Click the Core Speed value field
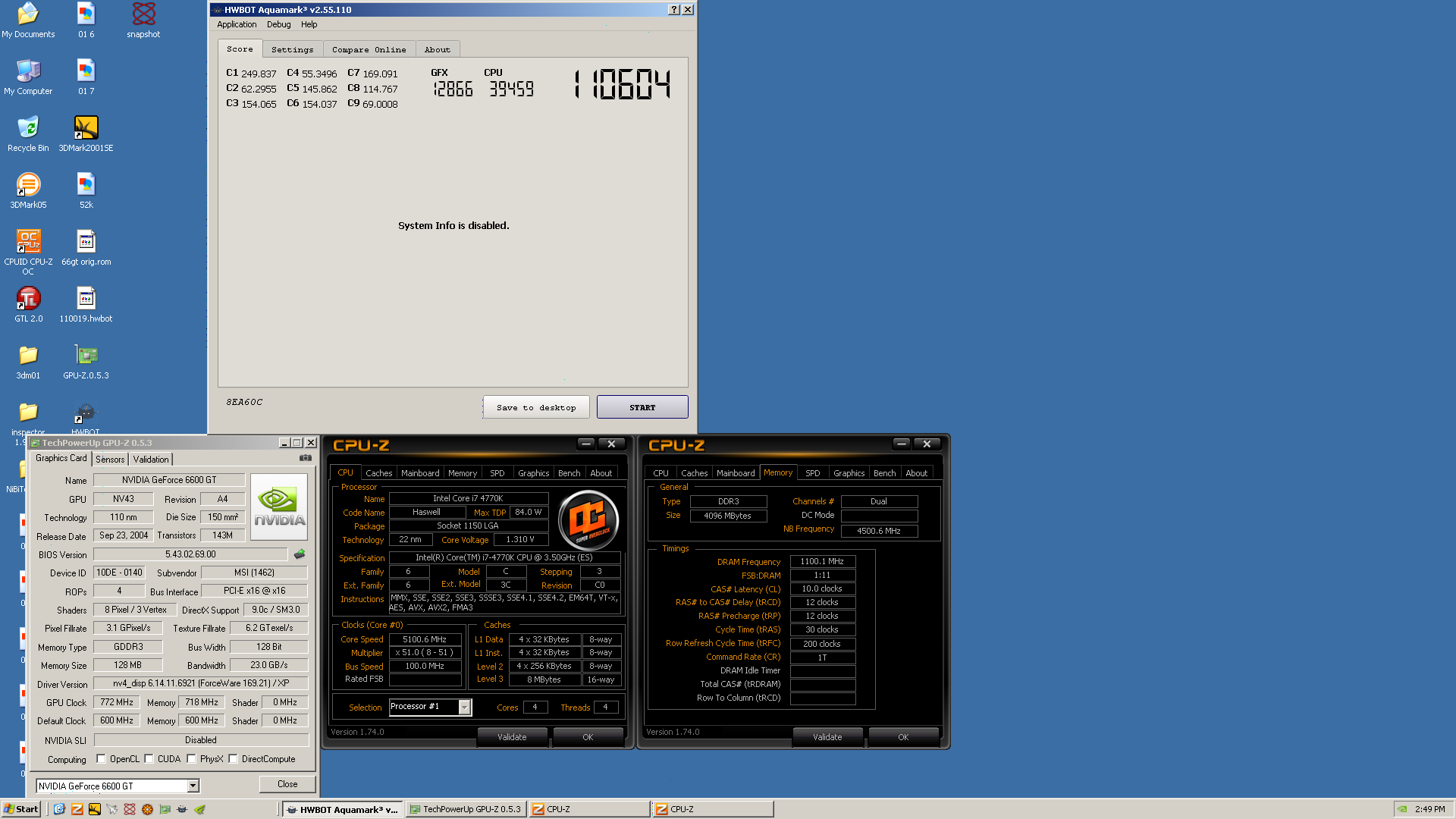Image resolution: width=1456 pixels, height=819 pixels. coord(425,639)
